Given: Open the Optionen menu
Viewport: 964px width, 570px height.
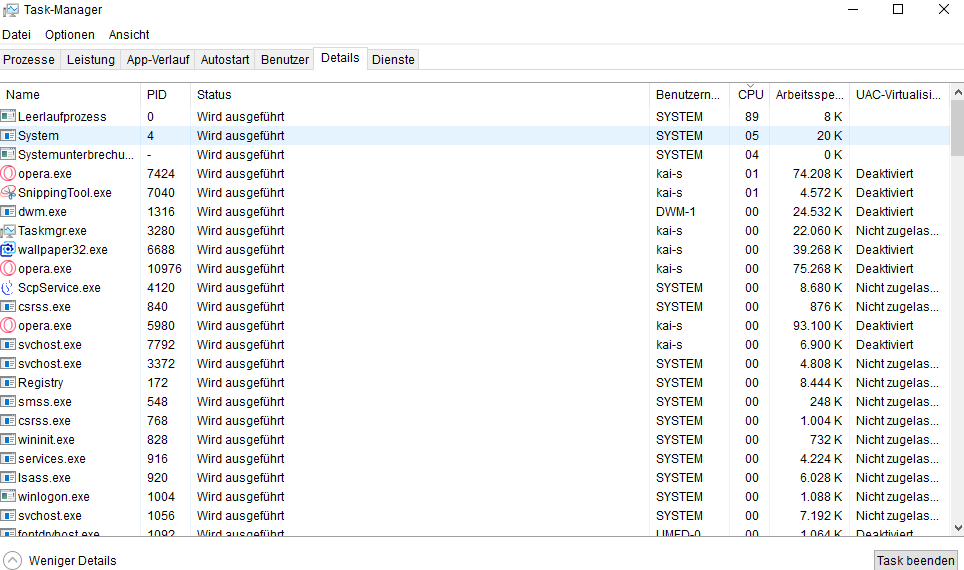Looking at the screenshot, I should coord(69,35).
